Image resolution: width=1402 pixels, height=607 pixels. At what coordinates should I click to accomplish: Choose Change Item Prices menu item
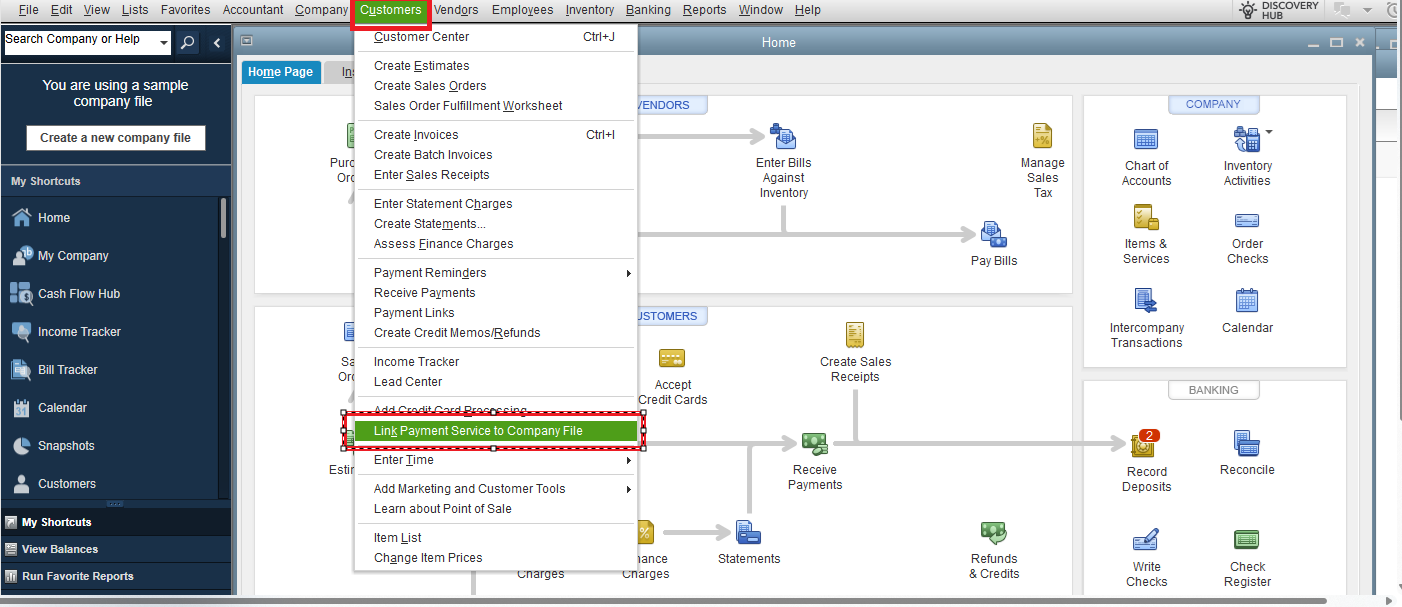coord(496,558)
